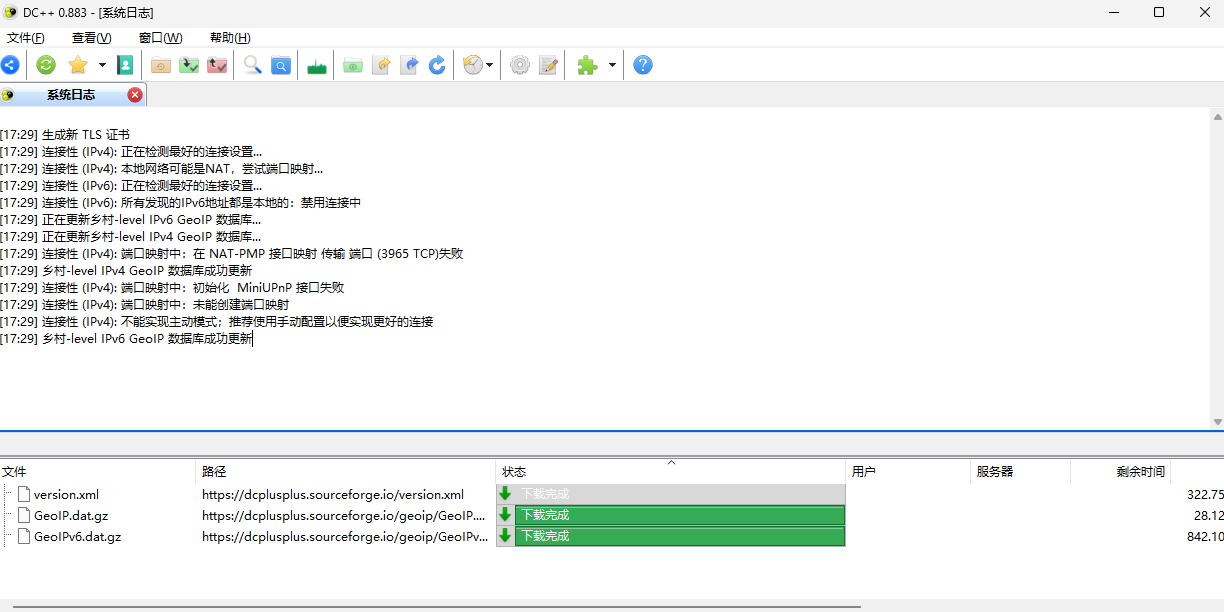
Task: Sort transfers by the 用户 column
Action: click(x=908, y=471)
